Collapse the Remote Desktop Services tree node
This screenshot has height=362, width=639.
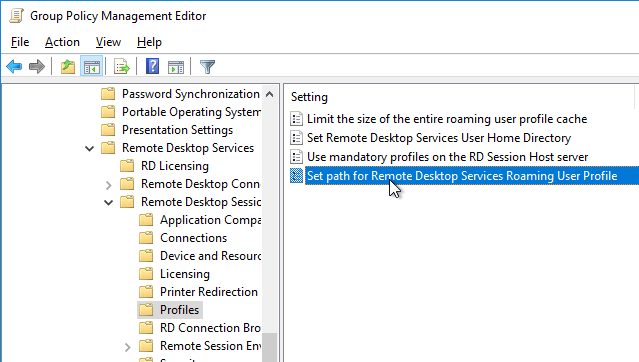tap(89, 148)
